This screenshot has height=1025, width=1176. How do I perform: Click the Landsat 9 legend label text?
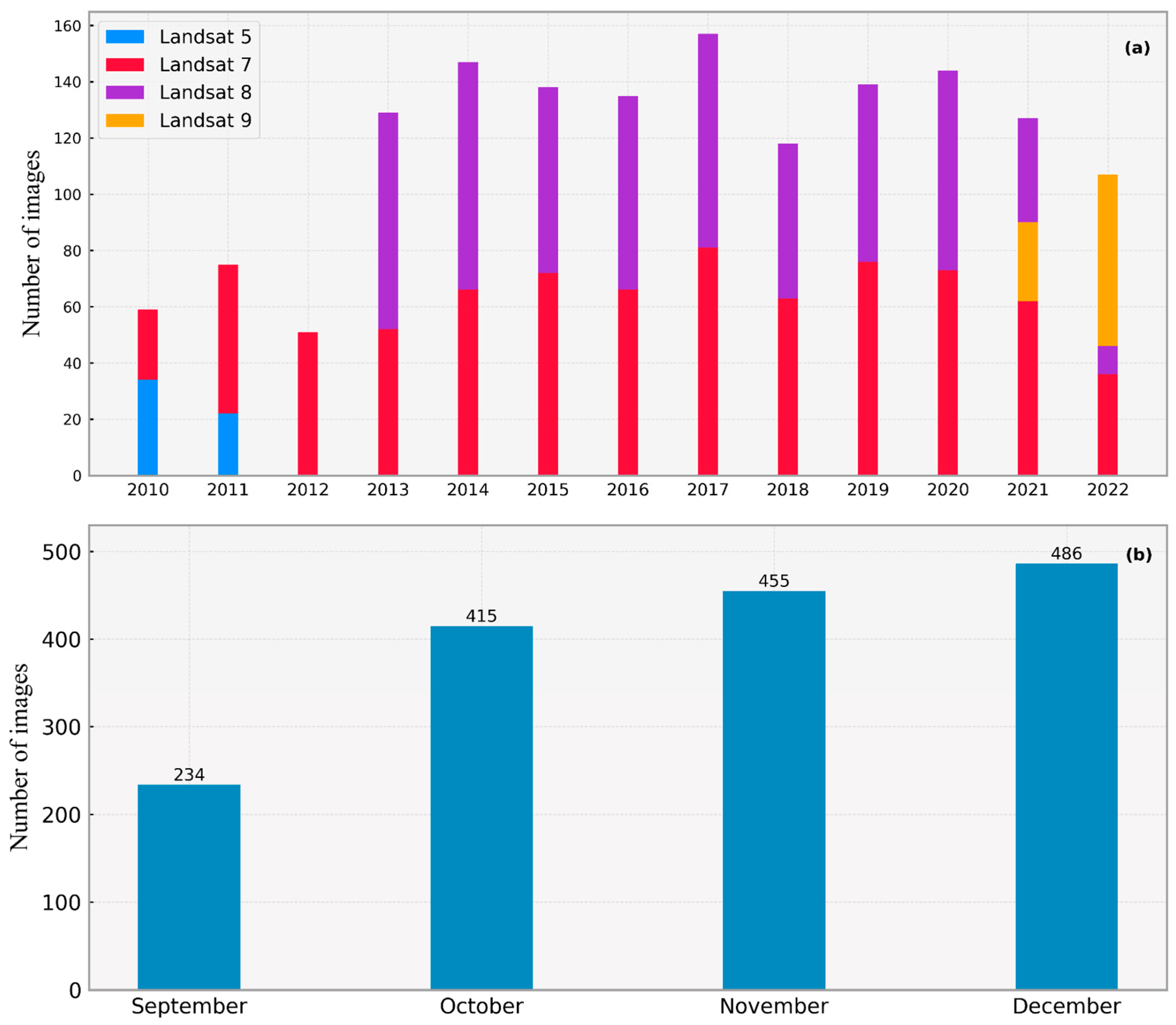[205, 120]
